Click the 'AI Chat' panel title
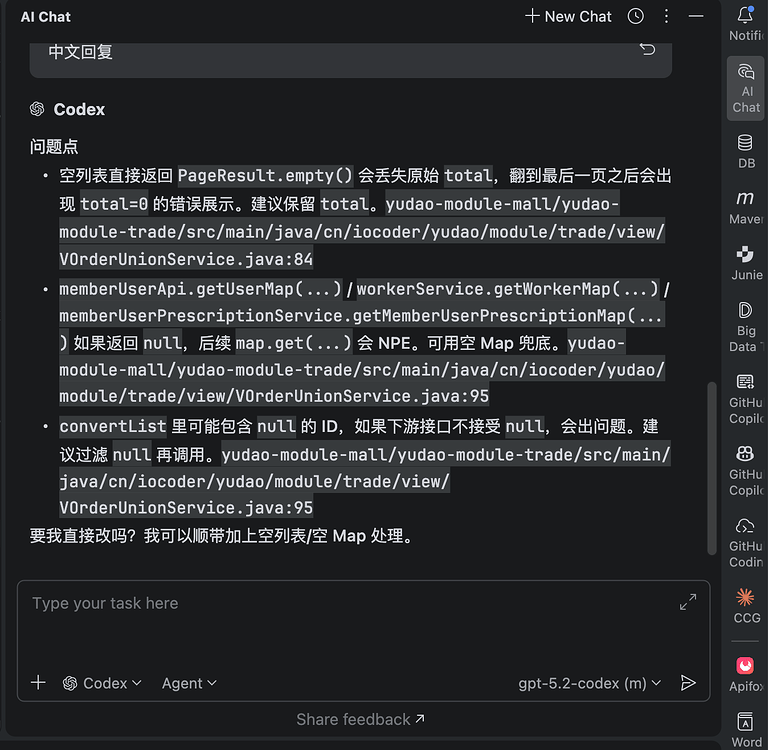Viewport: 768px width, 750px height. coord(46,17)
